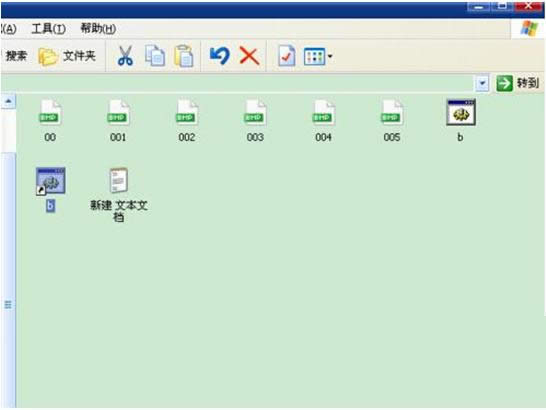Viewport: 546px width, 410px height.
Task: Open the 文件夹 folders pane
Action: tap(67, 56)
